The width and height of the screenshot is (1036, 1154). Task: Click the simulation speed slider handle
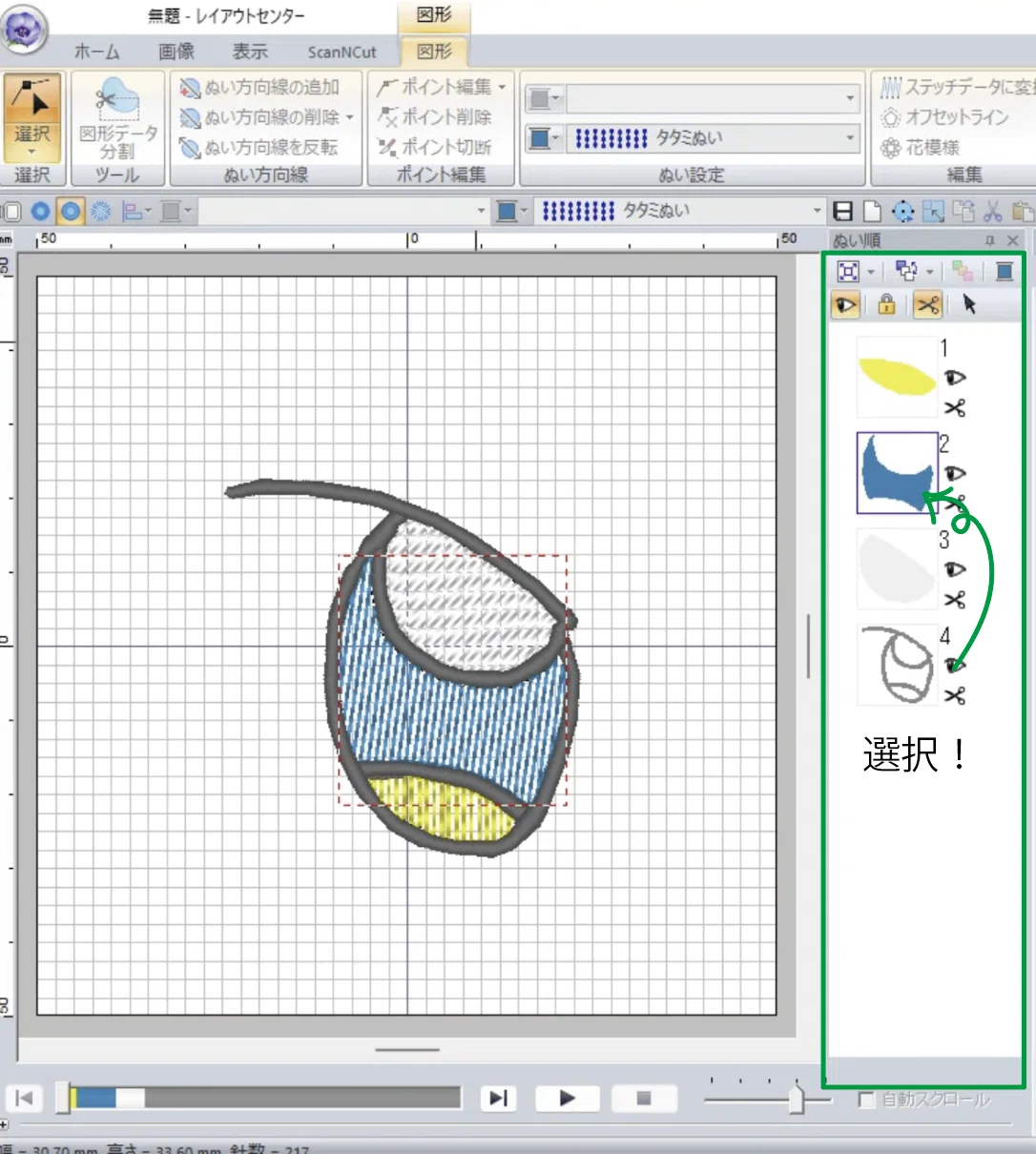pos(797,1100)
